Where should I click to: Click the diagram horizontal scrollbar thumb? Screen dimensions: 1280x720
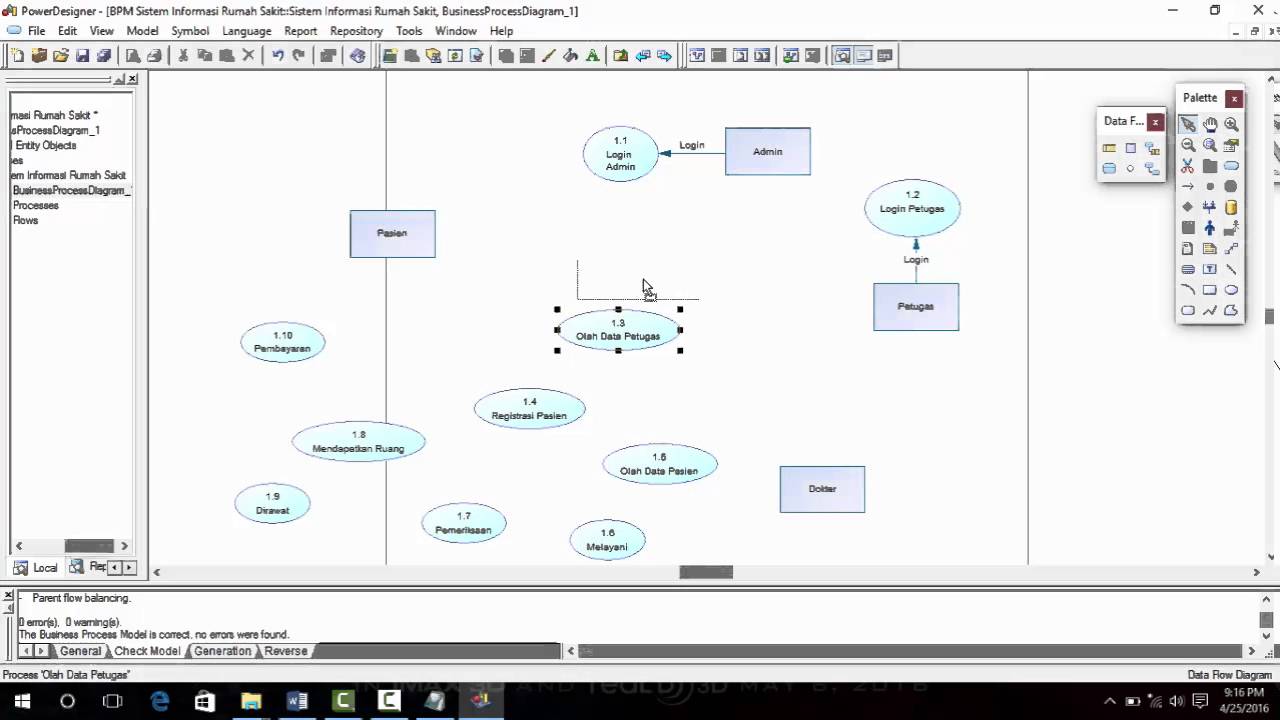pos(706,572)
